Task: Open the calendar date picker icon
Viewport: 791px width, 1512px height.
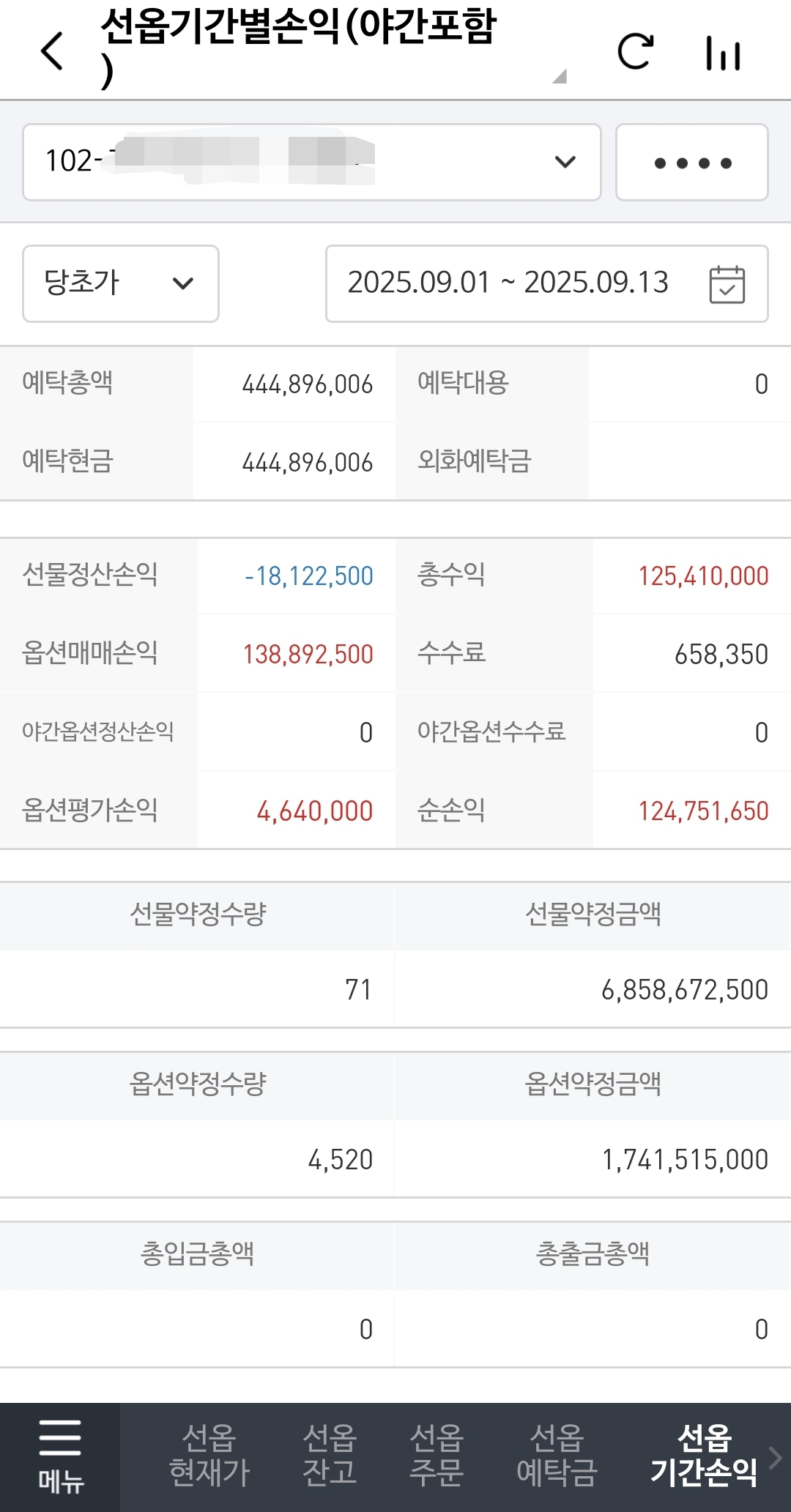Action: [x=727, y=284]
